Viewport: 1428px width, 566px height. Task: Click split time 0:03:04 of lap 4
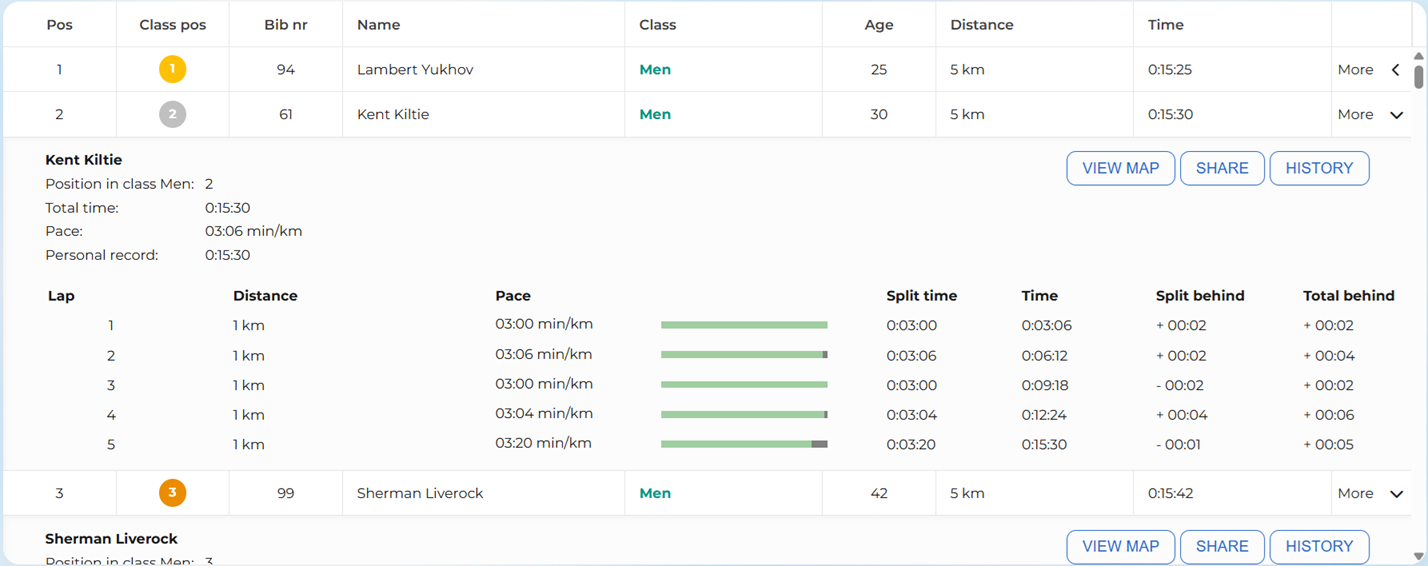(912, 415)
